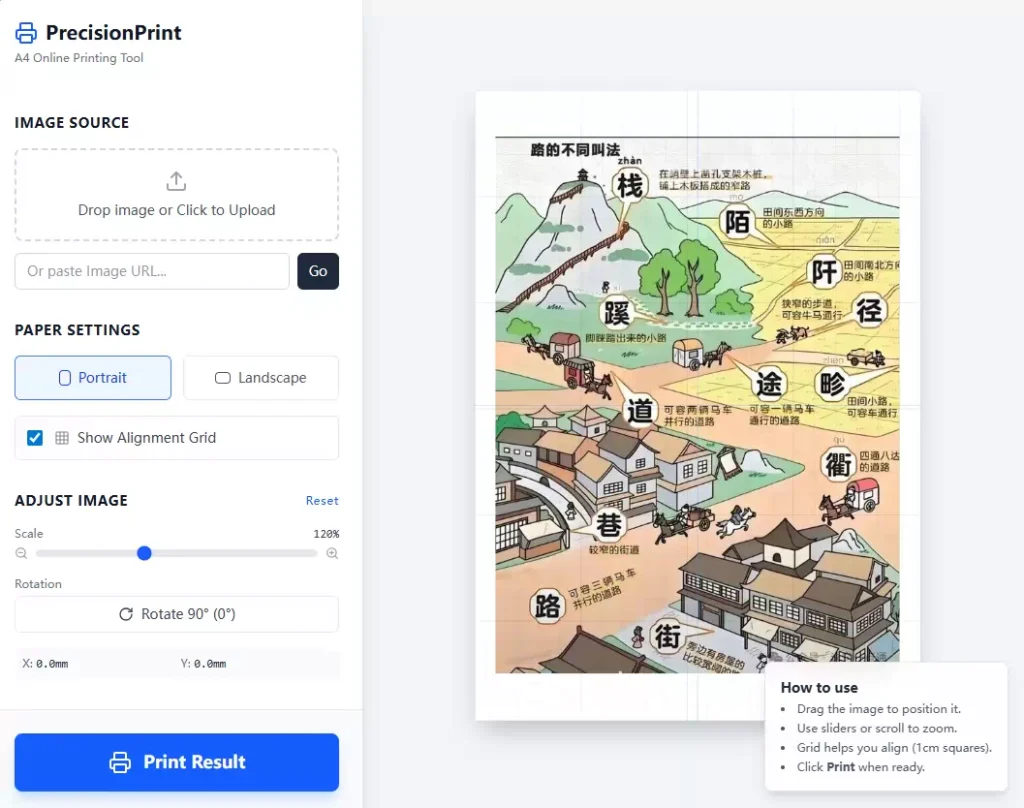Click the PrecisionPrint printer logo icon

coord(26,33)
